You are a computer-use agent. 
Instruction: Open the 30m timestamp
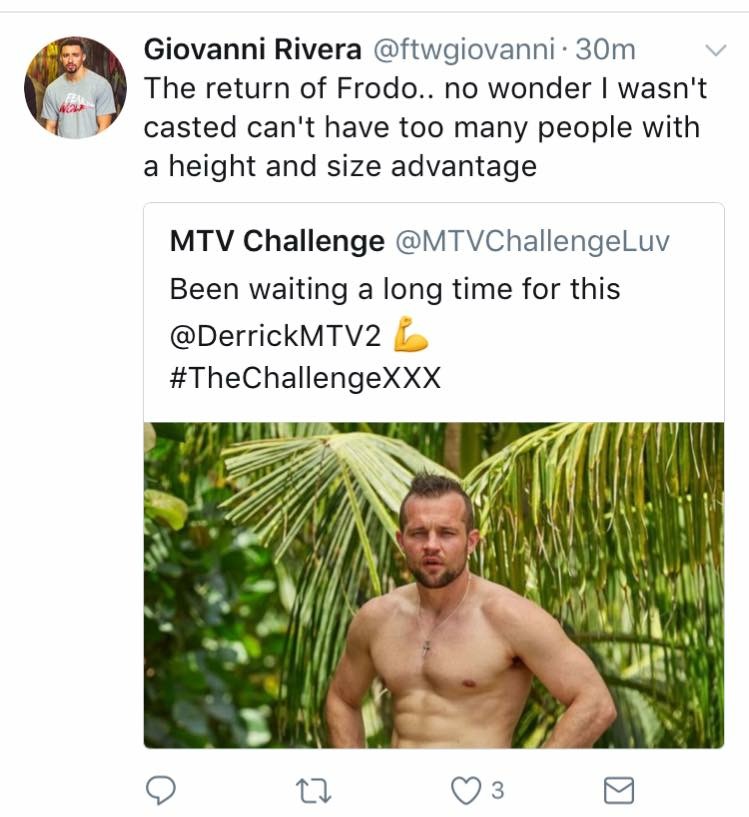[x=605, y=50]
